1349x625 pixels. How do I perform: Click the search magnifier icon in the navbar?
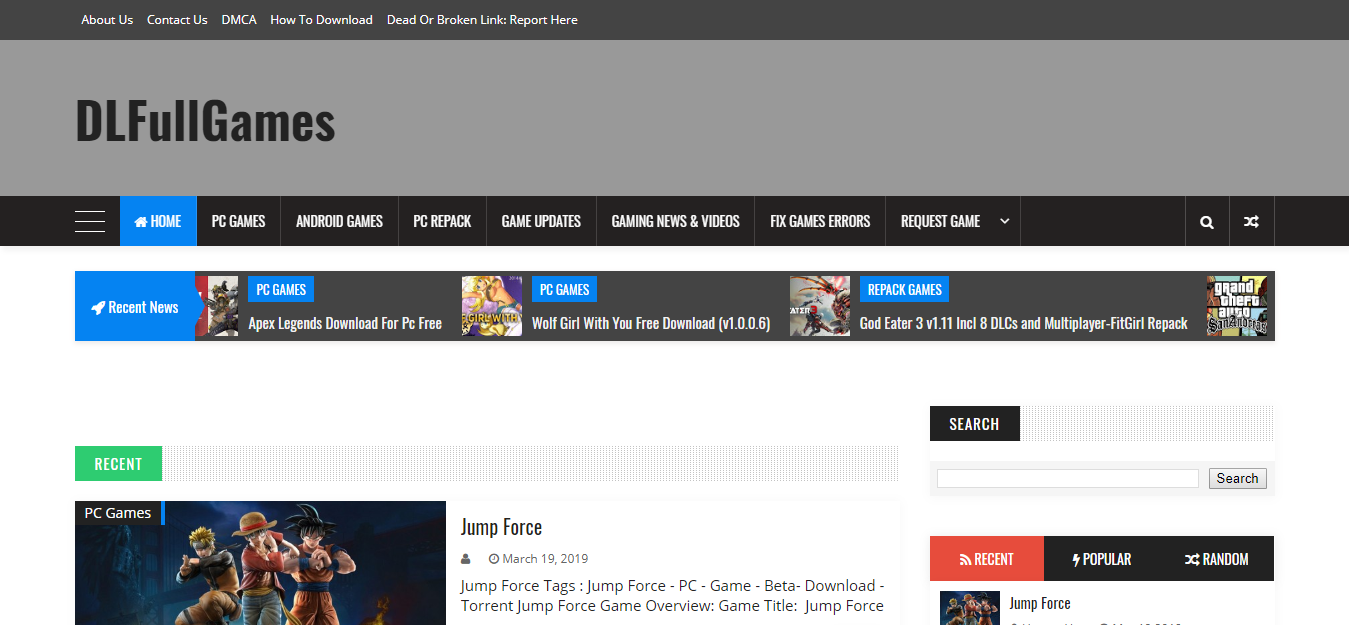(x=1207, y=221)
